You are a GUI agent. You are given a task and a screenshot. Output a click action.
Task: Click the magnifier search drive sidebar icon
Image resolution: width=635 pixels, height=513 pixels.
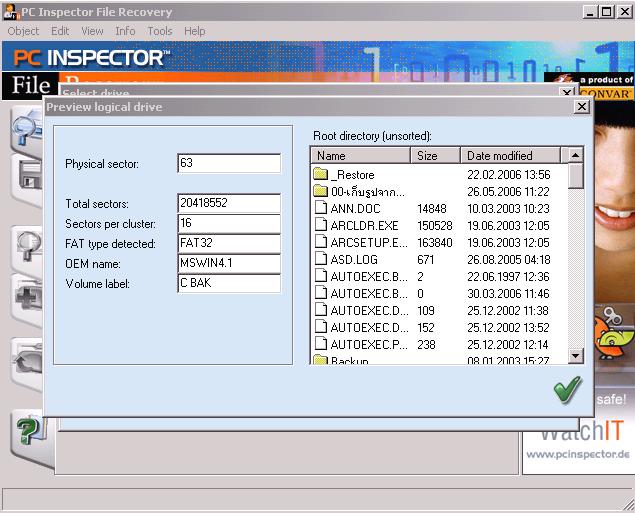(27, 130)
